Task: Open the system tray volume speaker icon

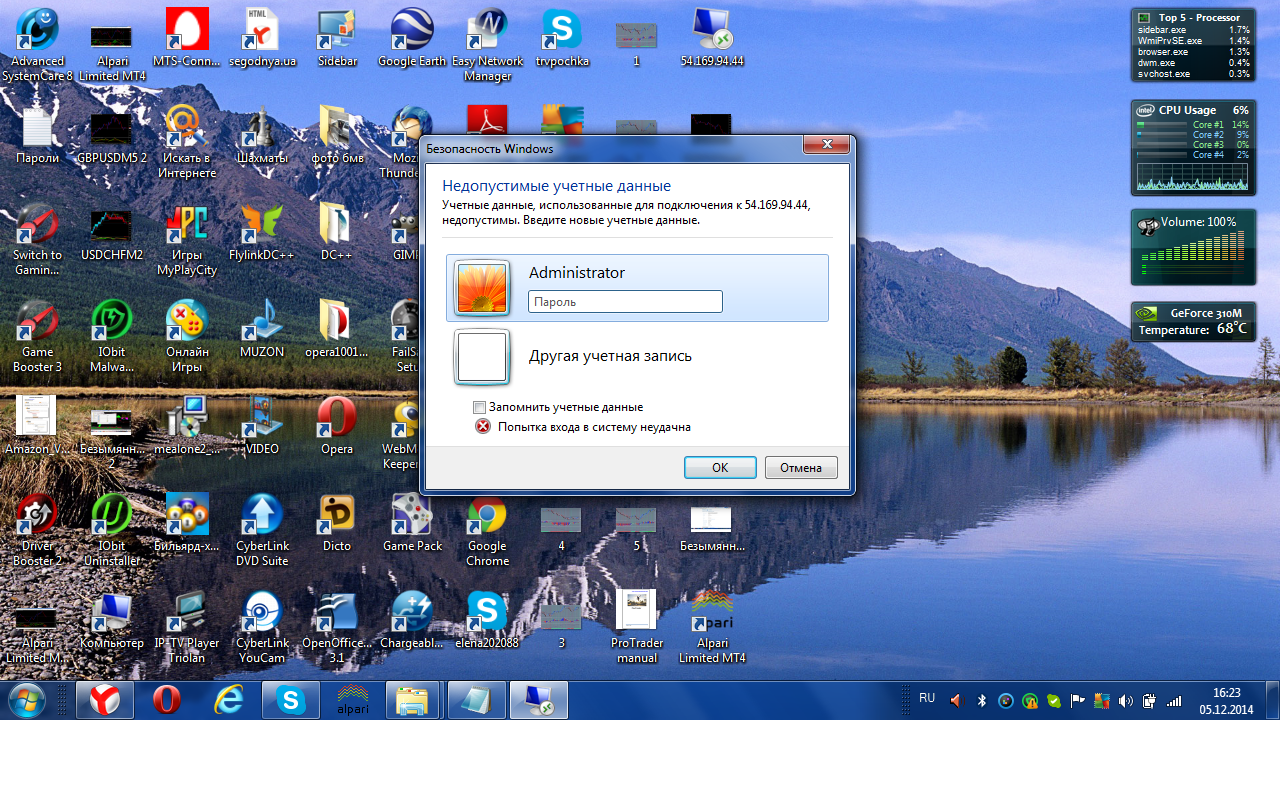Action: click(1126, 701)
